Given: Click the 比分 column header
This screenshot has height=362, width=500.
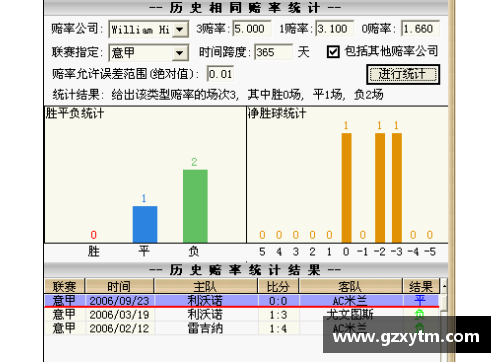Looking at the screenshot, I should pyautogui.click(x=278, y=286).
